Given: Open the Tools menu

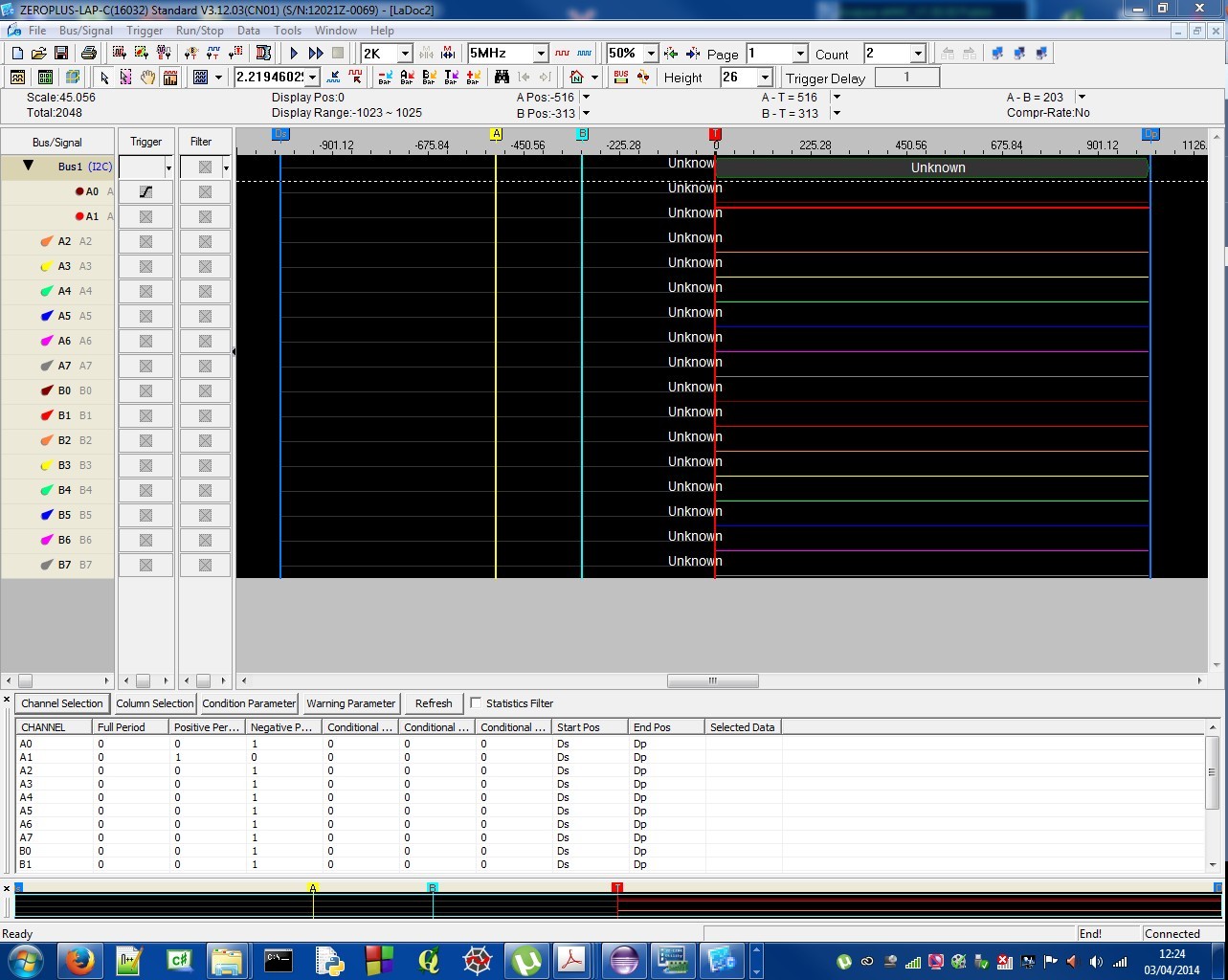Looking at the screenshot, I should pos(287,31).
